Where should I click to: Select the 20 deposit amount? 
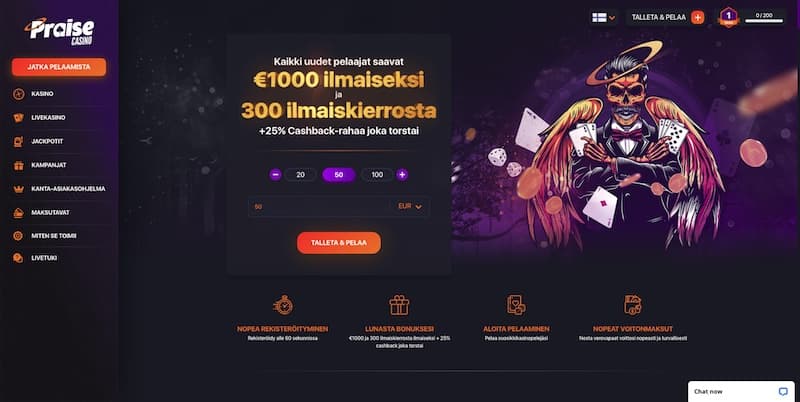[x=301, y=175]
